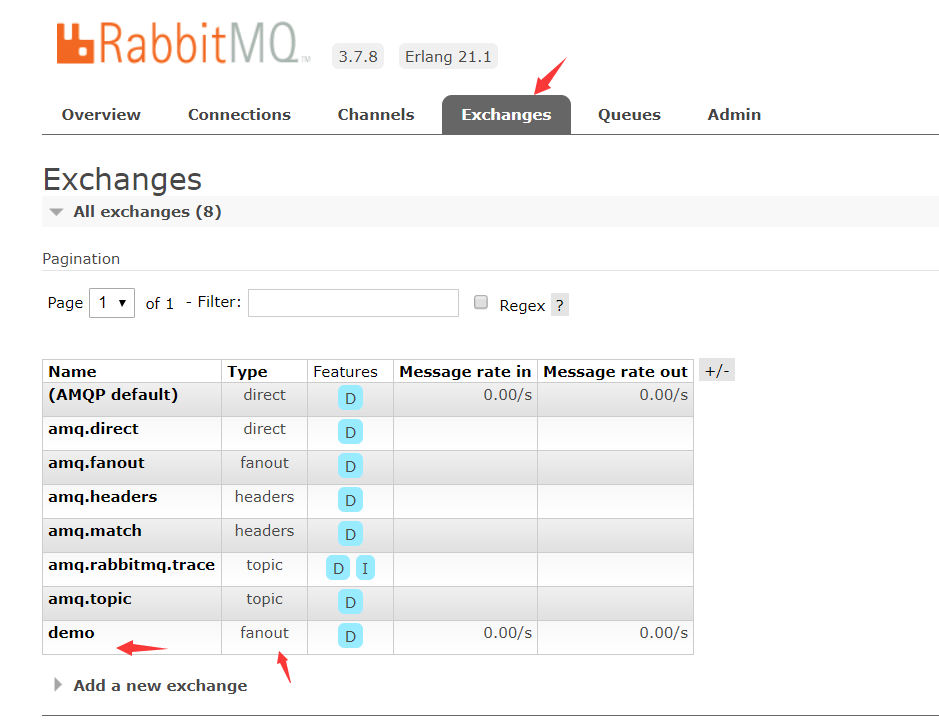Click the 3.7.8 version badge
The width and height of the screenshot is (939, 722).
358,56
